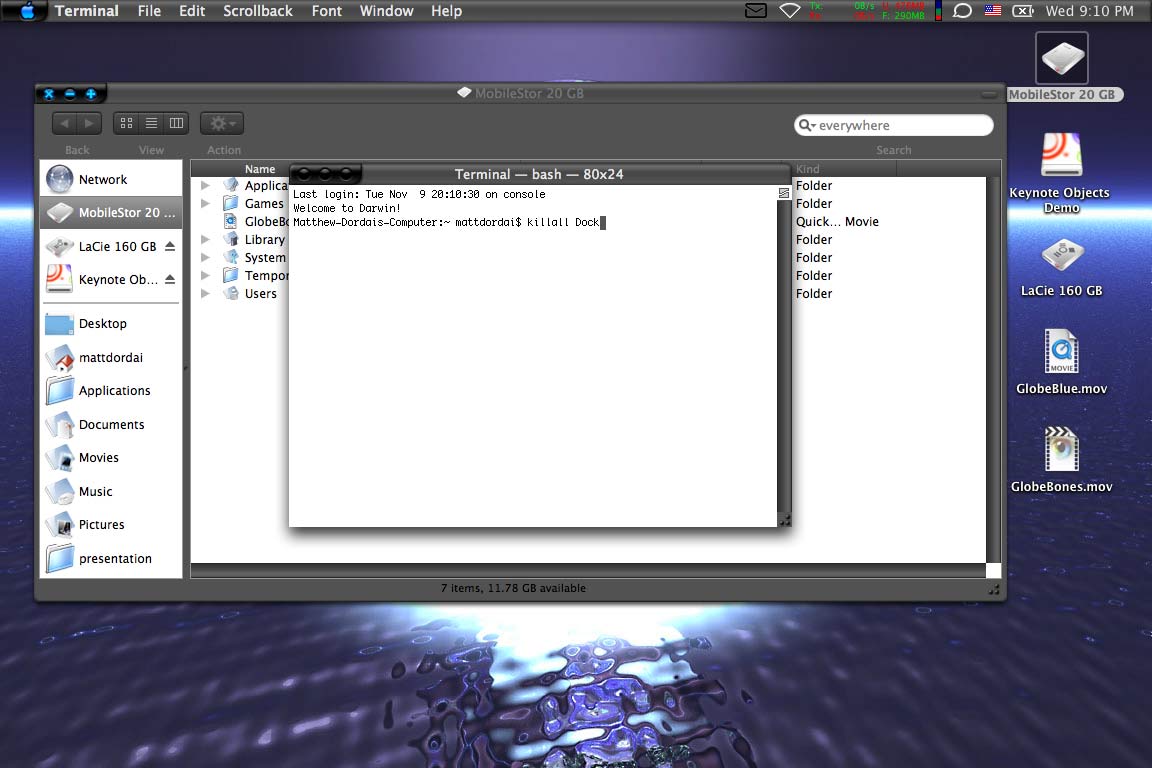The height and width of the screenshot is (768, 1152).
Task: Open Desktop in the Finder sidebar
Action: point(111,323)
